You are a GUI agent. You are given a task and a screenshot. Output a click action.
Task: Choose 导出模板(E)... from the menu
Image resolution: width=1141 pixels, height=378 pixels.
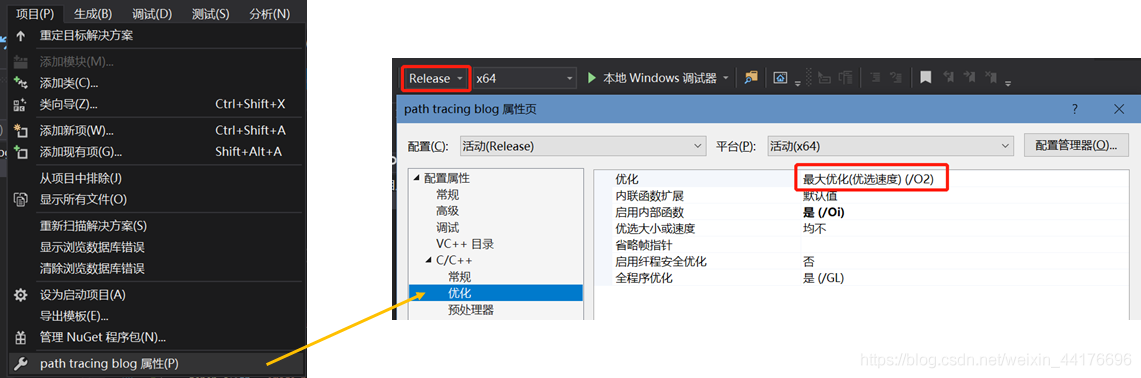coord(156,315)
